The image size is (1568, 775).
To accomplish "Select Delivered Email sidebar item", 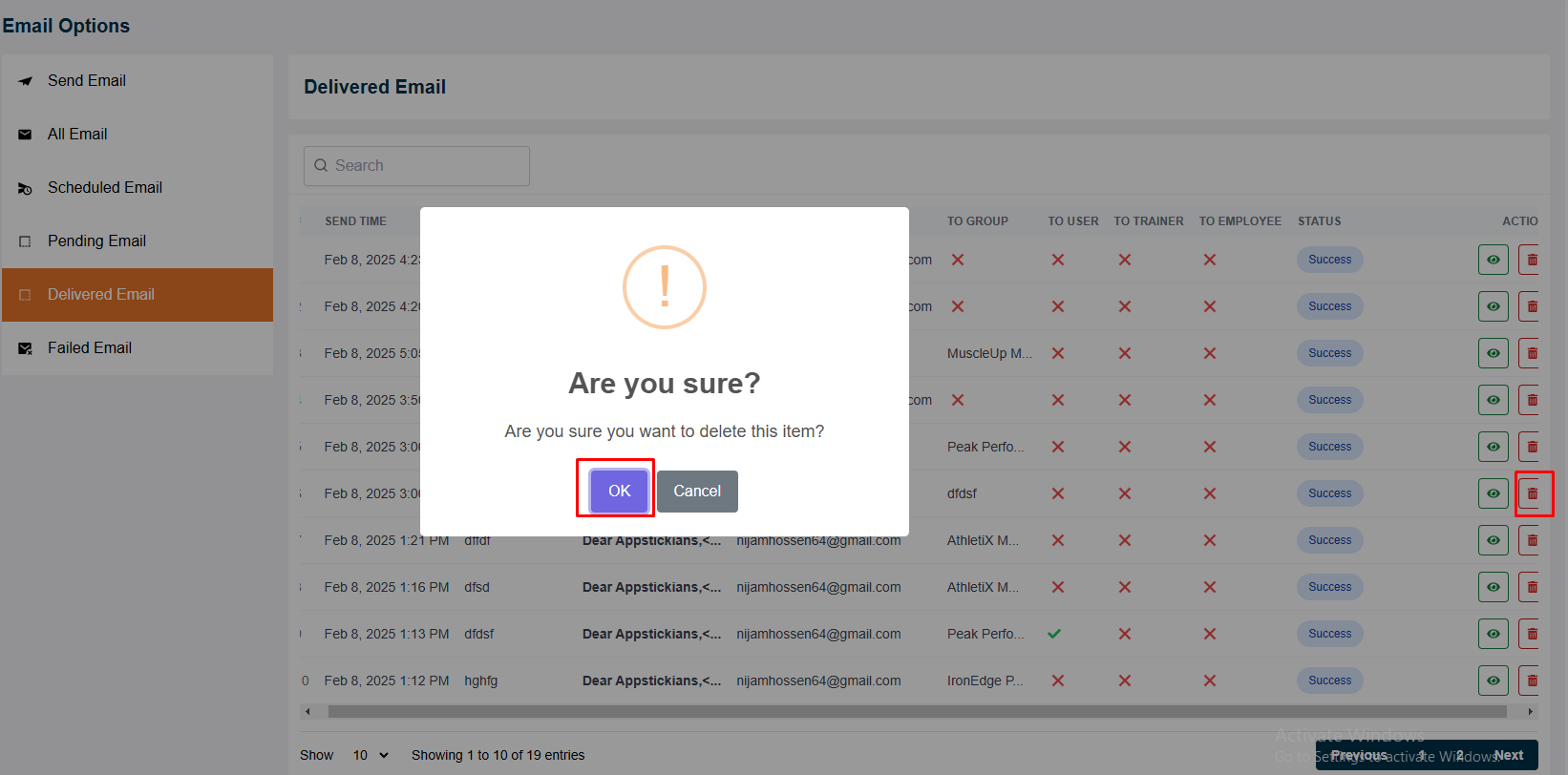I will (101, 295).
